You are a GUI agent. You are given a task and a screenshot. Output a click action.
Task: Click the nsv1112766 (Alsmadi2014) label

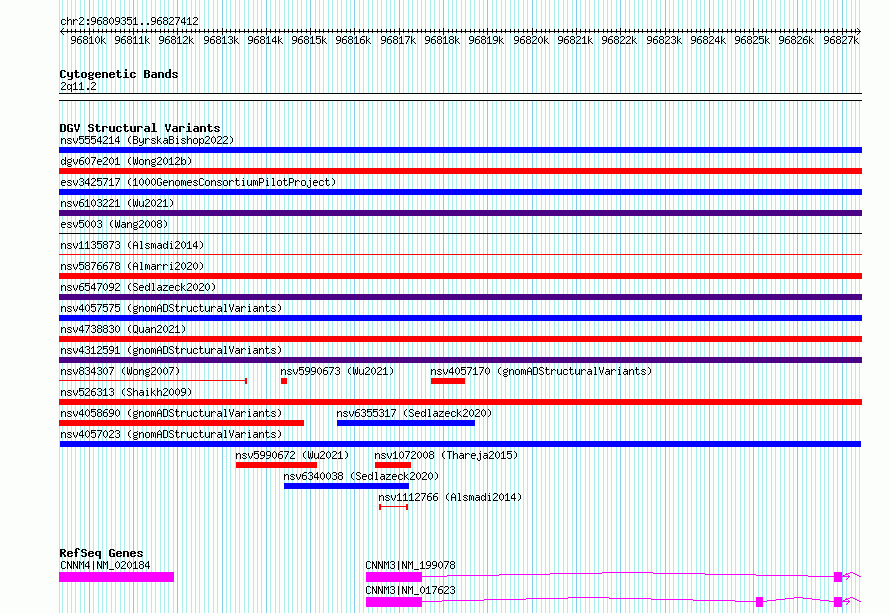click(450, 497)
